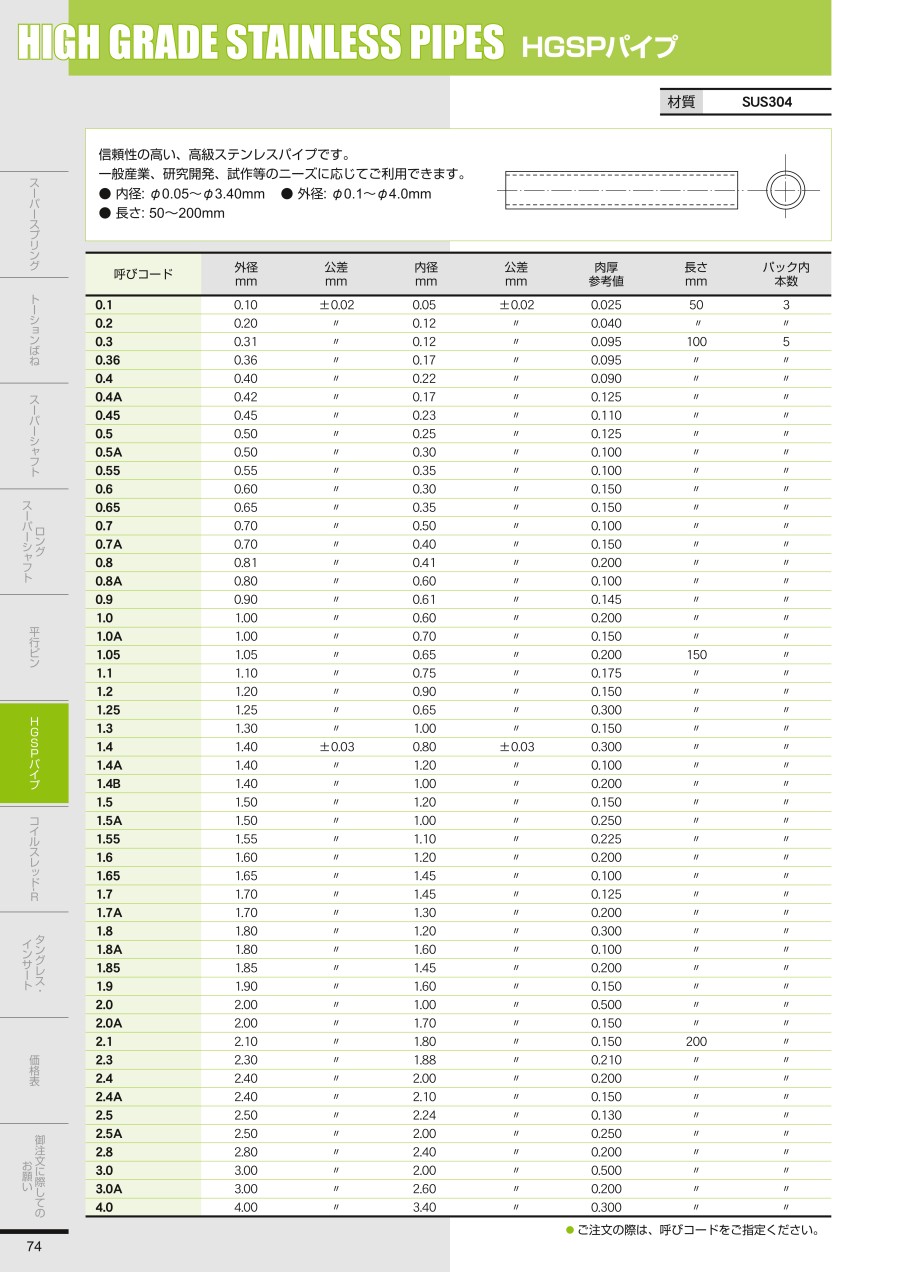Click the code 4.0 row label
Screen dimensions: 900x1272
click(105, 1207)
